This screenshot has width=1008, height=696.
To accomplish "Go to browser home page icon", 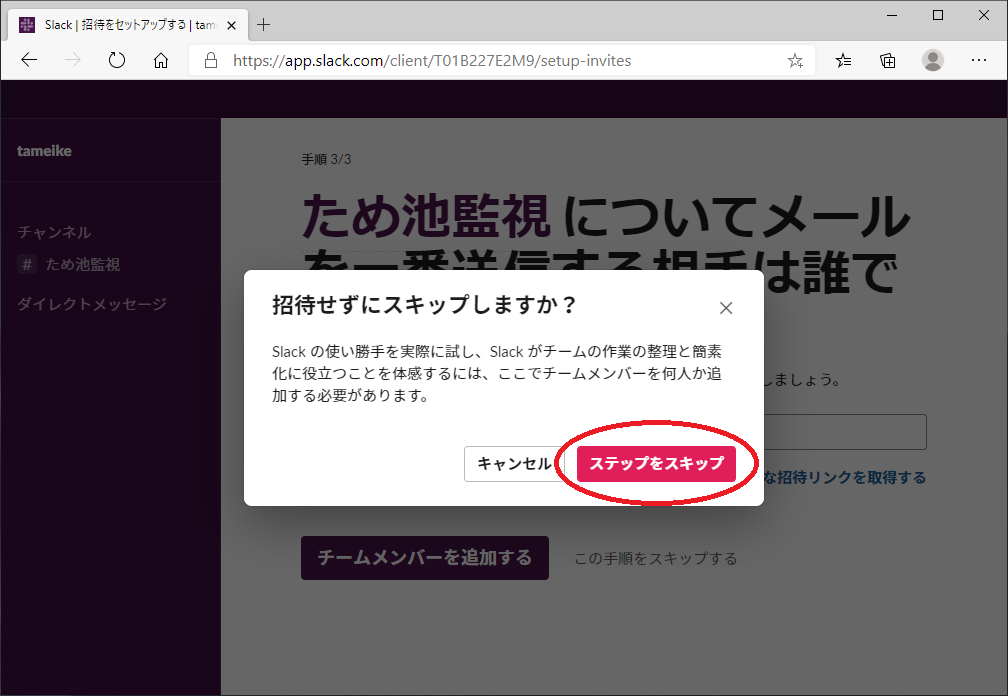I will [161, 61].
